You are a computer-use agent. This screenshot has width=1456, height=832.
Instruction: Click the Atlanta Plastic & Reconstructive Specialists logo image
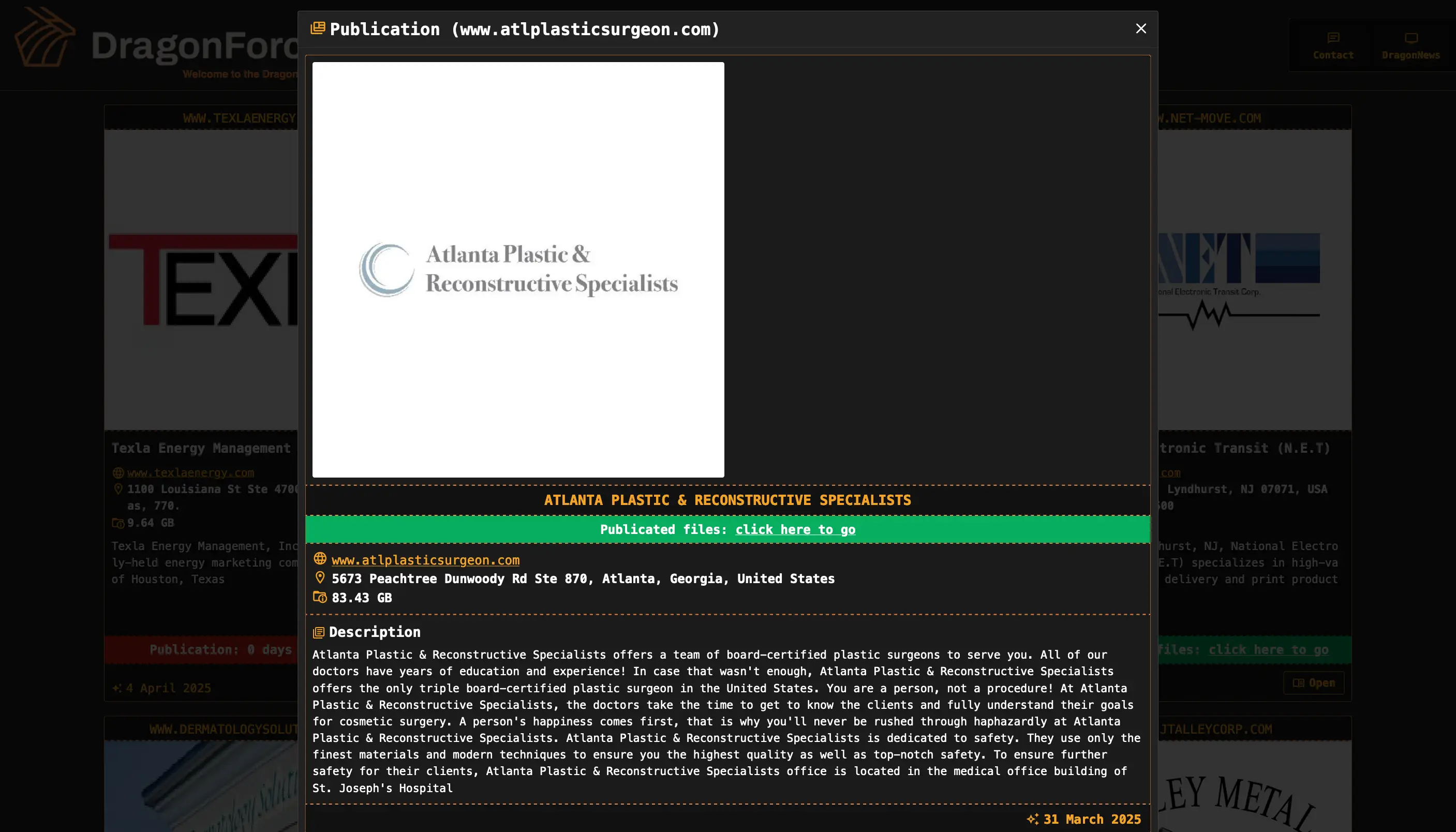518,270
